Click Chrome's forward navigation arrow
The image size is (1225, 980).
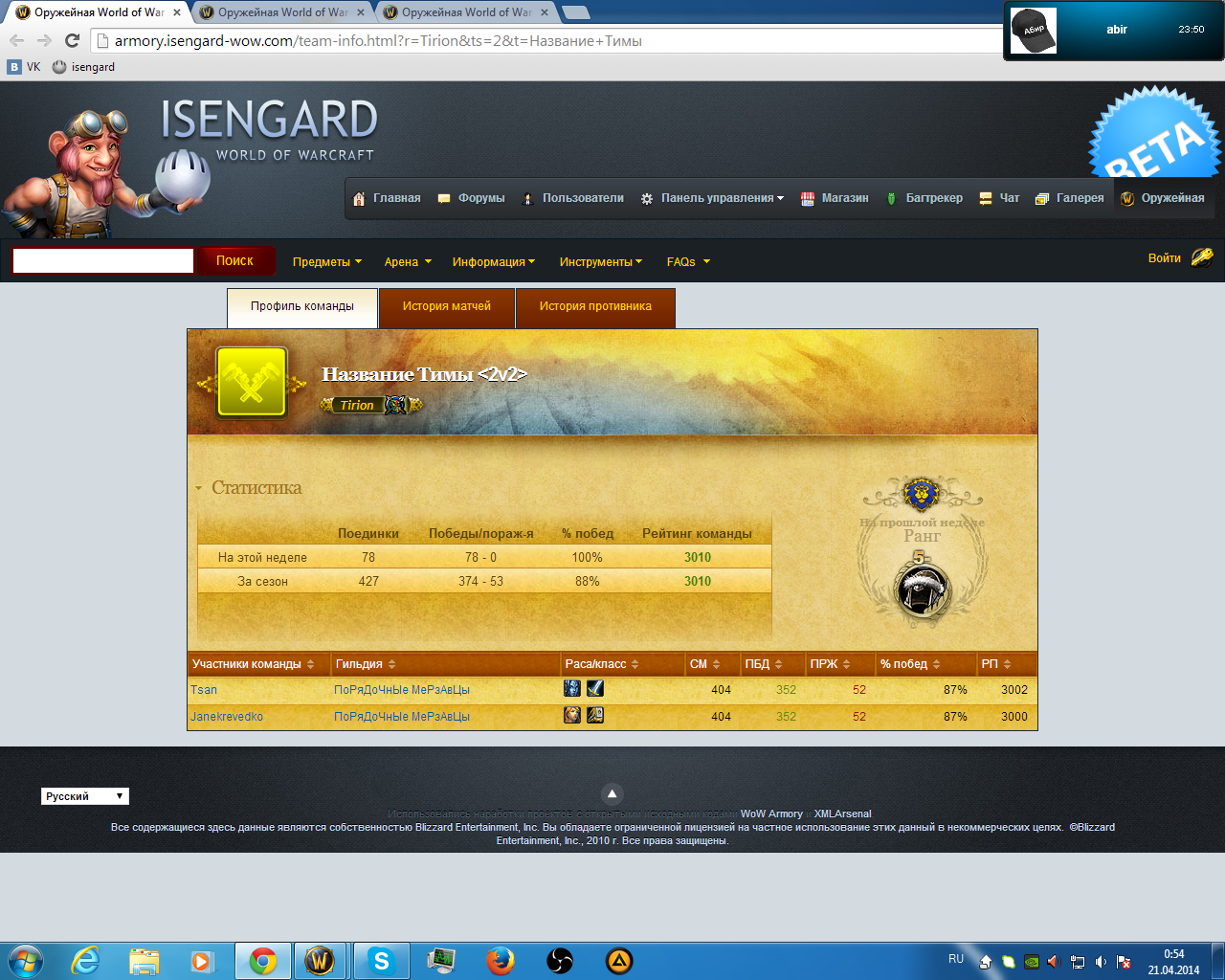(44, 40)
